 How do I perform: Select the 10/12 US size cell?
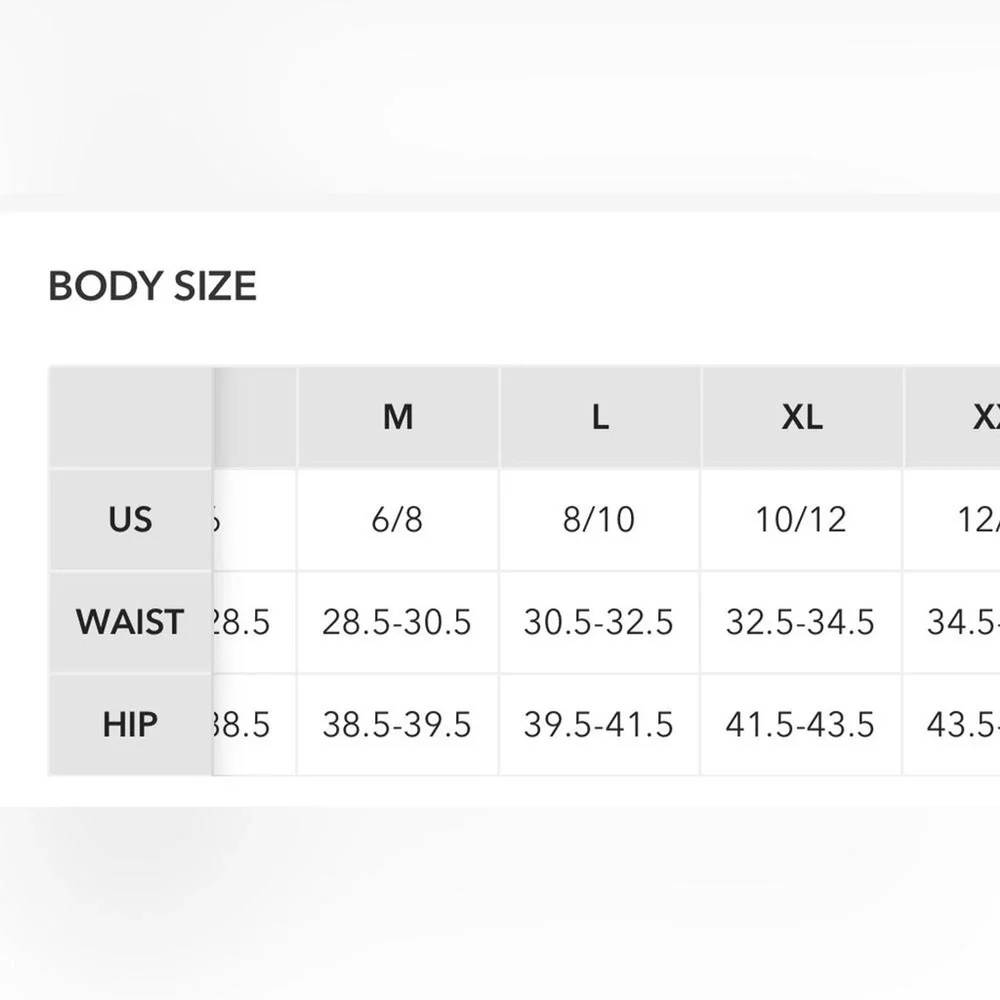801,520
